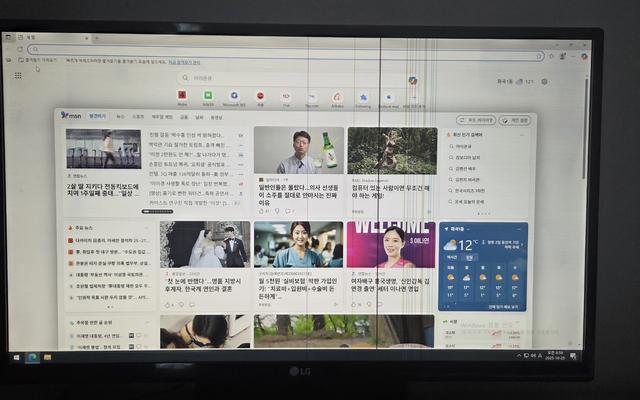
Task: Open the Following star quick-link tile
Action: (363, 98)
